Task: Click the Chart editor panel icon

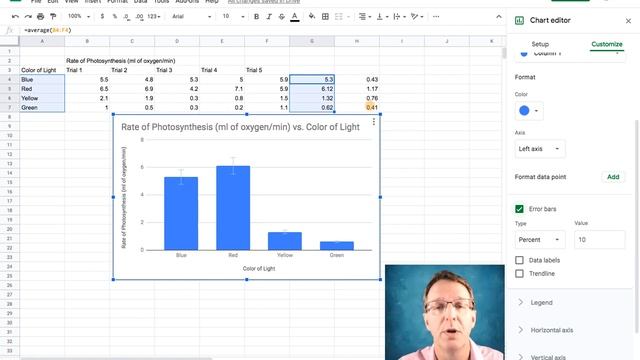Action: (519, 20)
